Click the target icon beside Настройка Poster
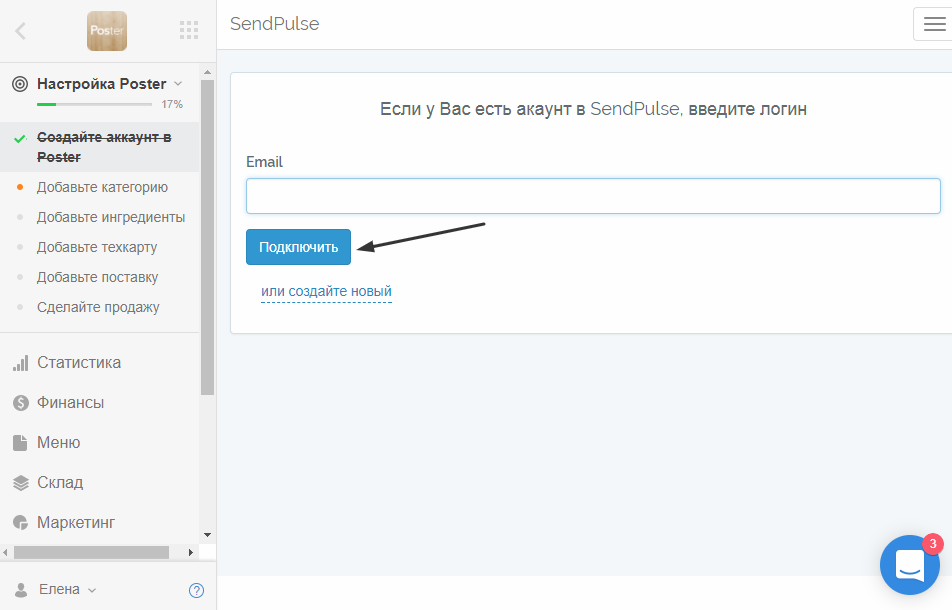952x610 pixels. coord(20,84)
